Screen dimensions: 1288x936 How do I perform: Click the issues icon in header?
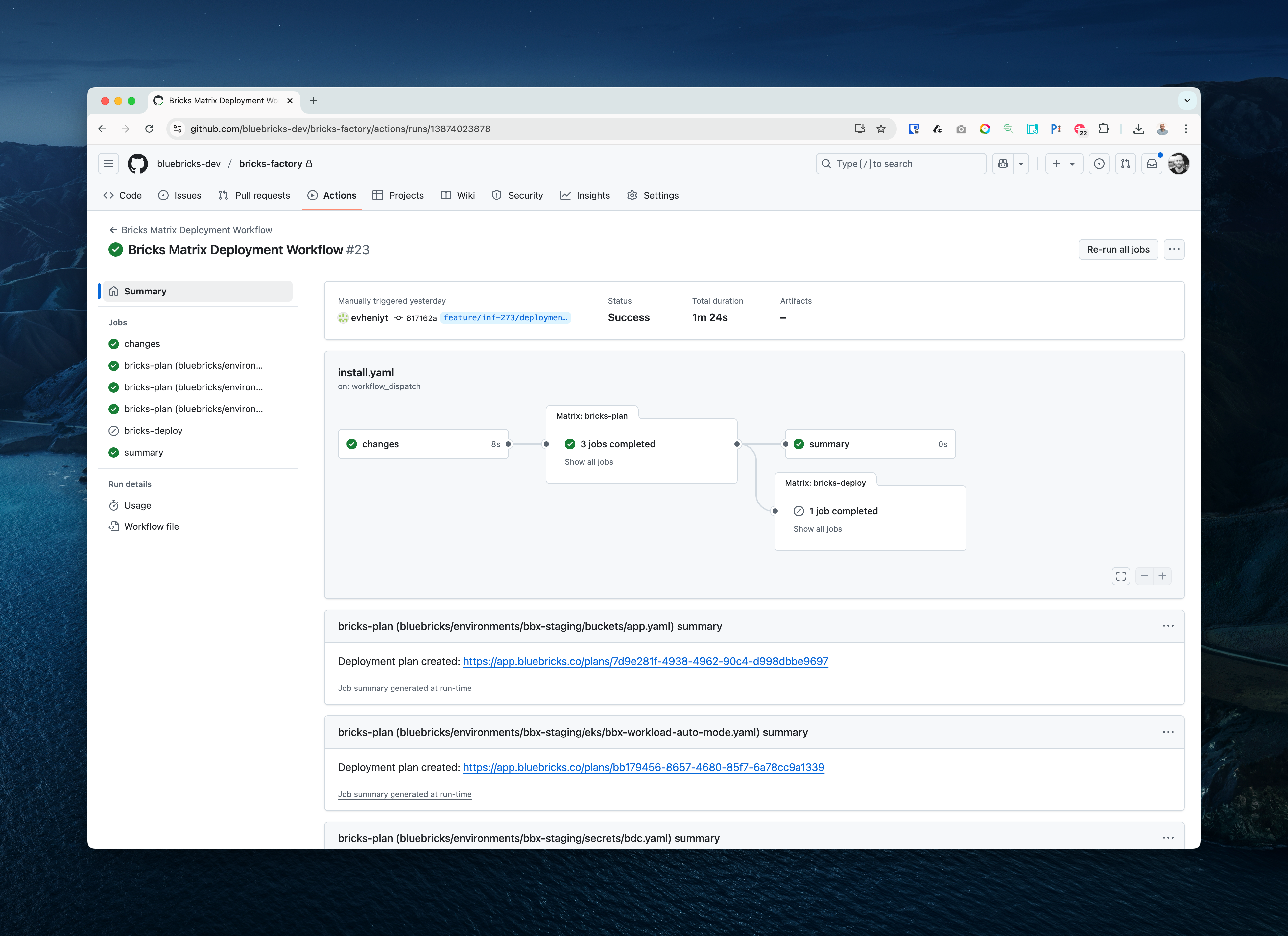(1099, 163)
